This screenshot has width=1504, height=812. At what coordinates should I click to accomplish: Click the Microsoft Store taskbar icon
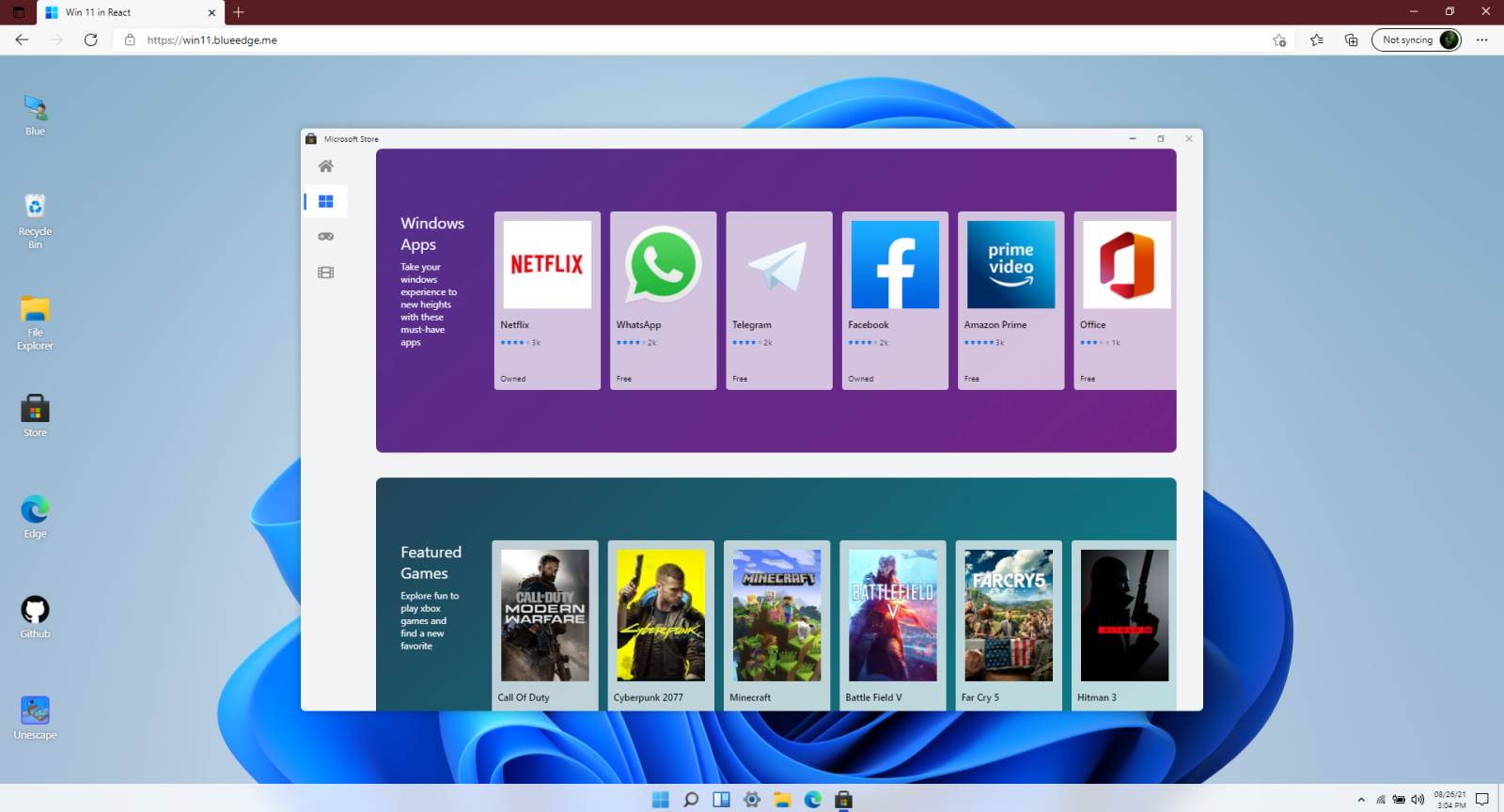point(843,800)
